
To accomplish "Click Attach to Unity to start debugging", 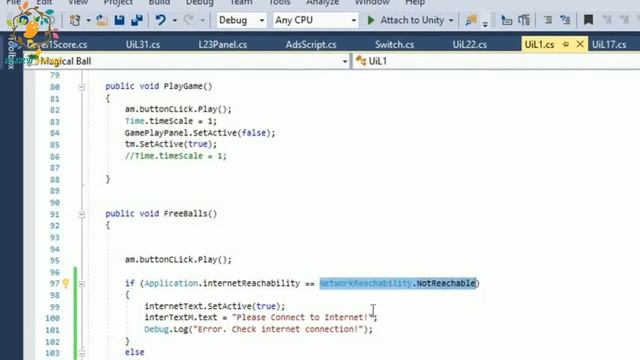I will click(406, 20).
